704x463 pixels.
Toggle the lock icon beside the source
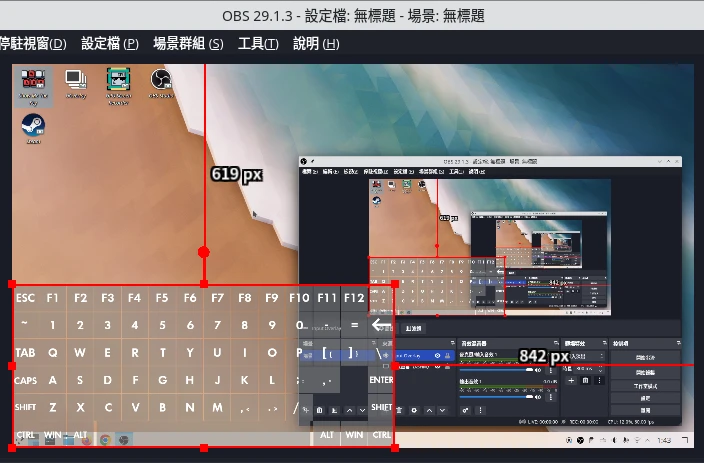(x=449, y=355)
